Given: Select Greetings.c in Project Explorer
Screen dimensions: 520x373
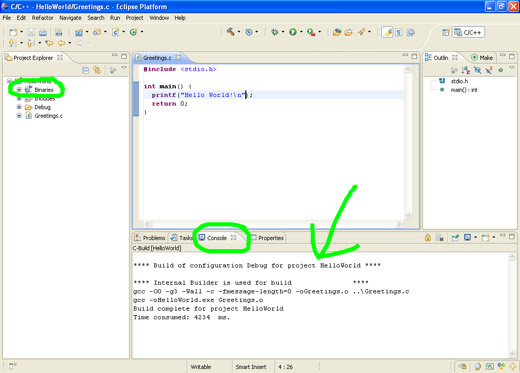Looking at the screenshot, I should point(48,116).
